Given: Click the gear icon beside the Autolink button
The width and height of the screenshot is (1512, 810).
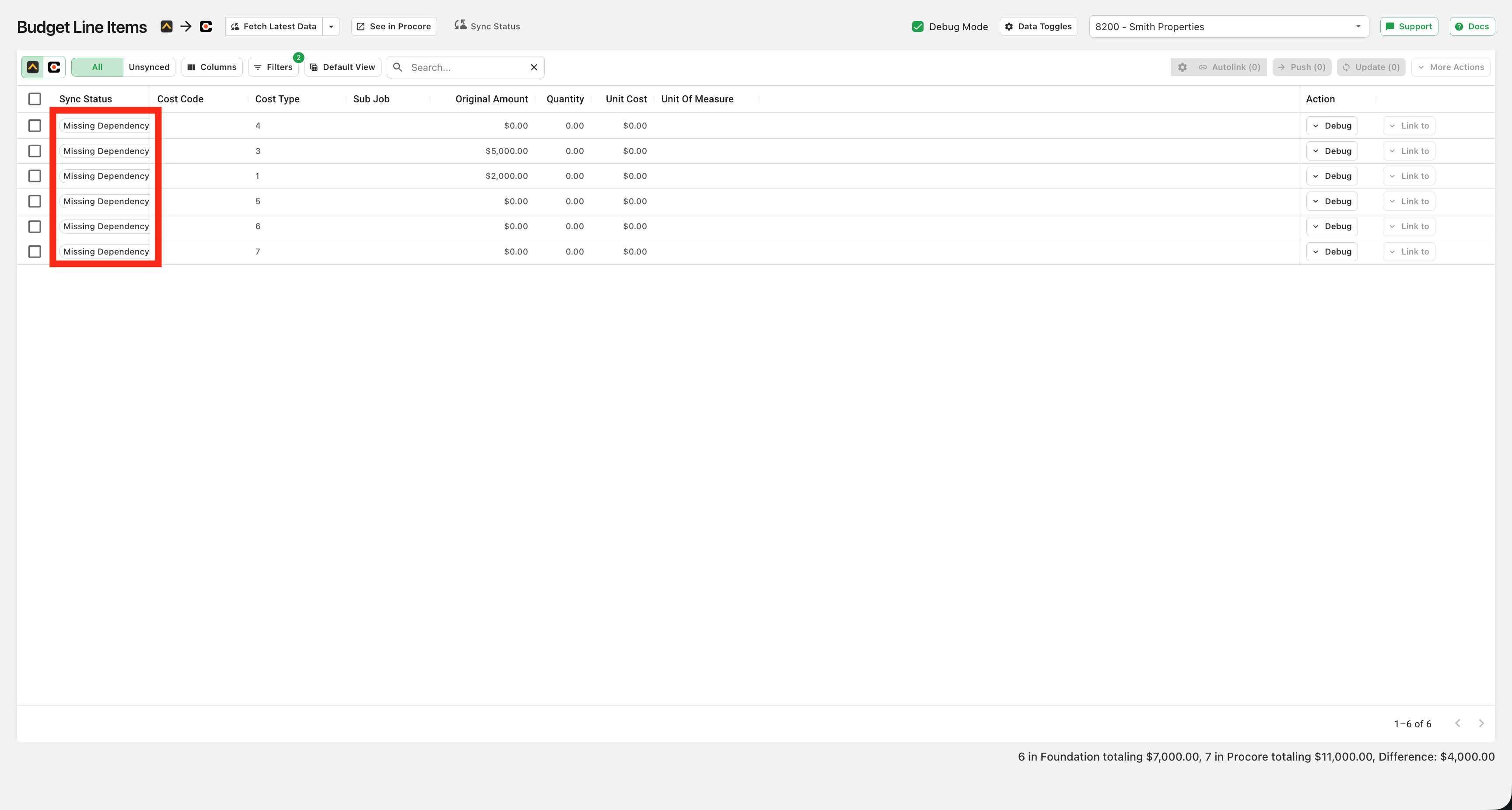Looking at the screenshot, I should click(x=1182, y=67).
